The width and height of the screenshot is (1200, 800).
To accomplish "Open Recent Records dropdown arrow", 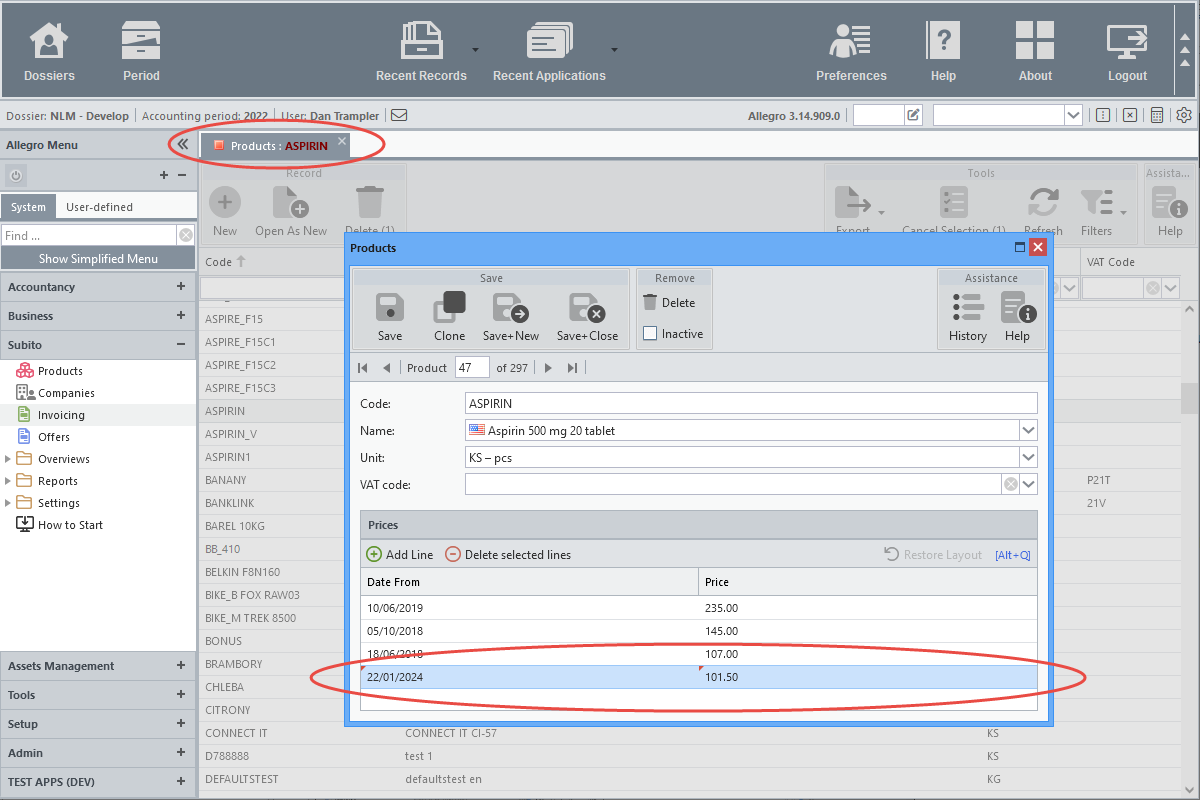I will tap(476, 48).
